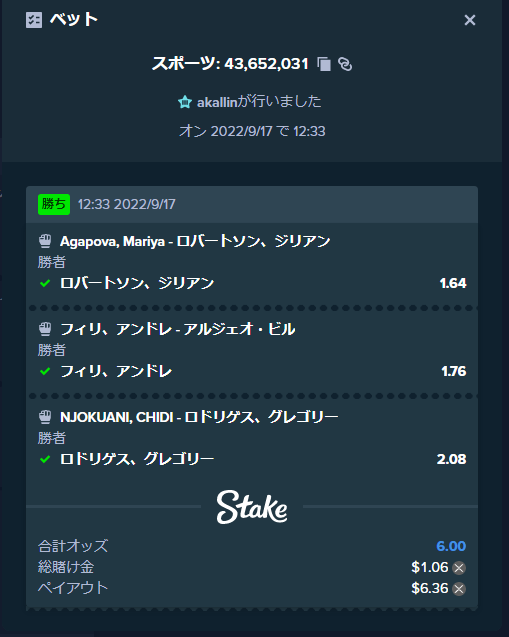Image resolution: width=509 pixels, height=637 pixels.
Task: Close the ベット dialog with X
Action: pyautogui.click(x=470, y=20)
